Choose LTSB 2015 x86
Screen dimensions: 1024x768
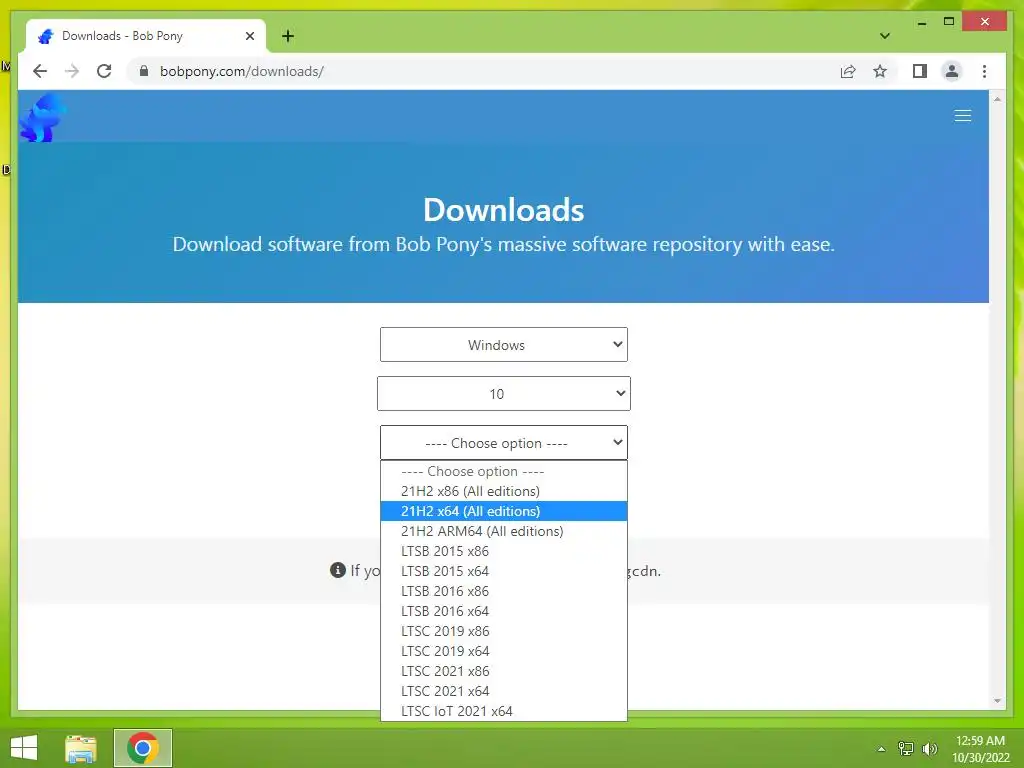pyautogui.click(x=504, y=551)
